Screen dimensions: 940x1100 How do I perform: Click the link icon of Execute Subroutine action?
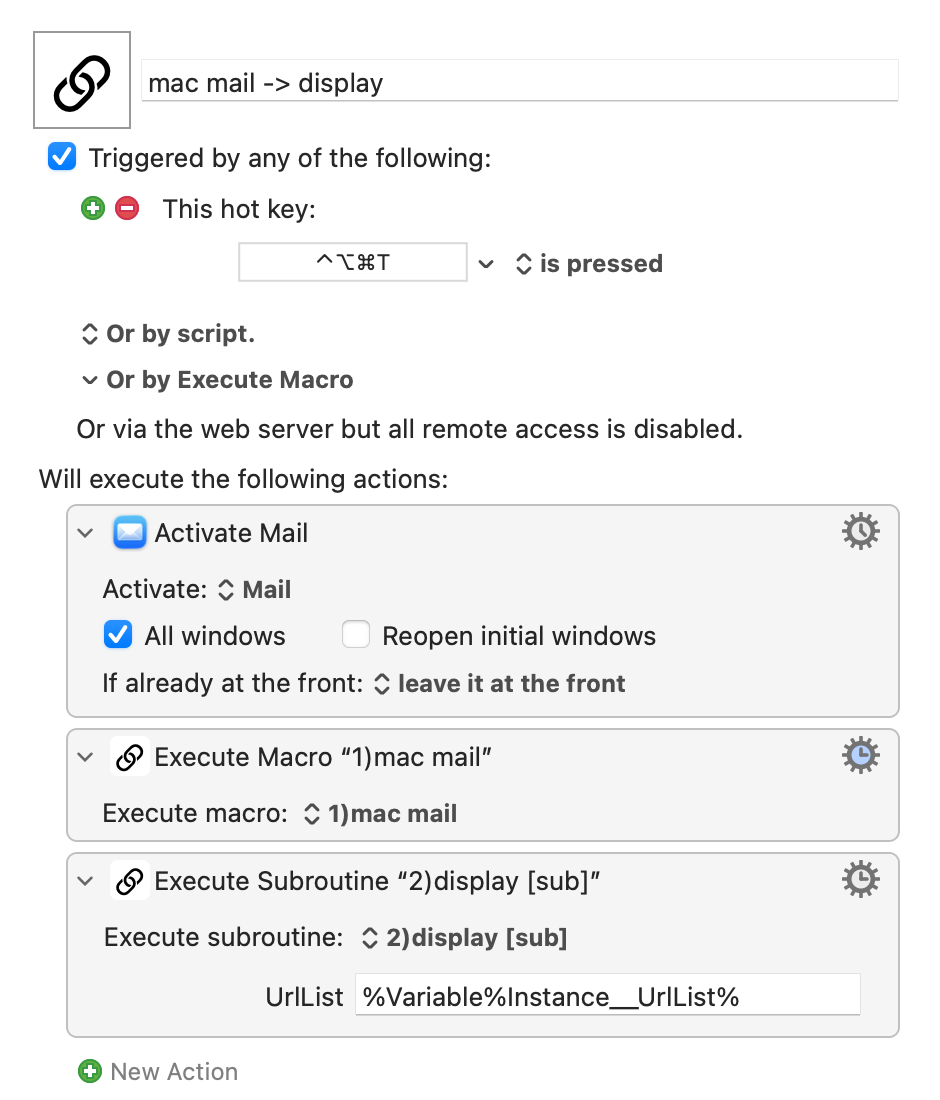tap(130, 880)
